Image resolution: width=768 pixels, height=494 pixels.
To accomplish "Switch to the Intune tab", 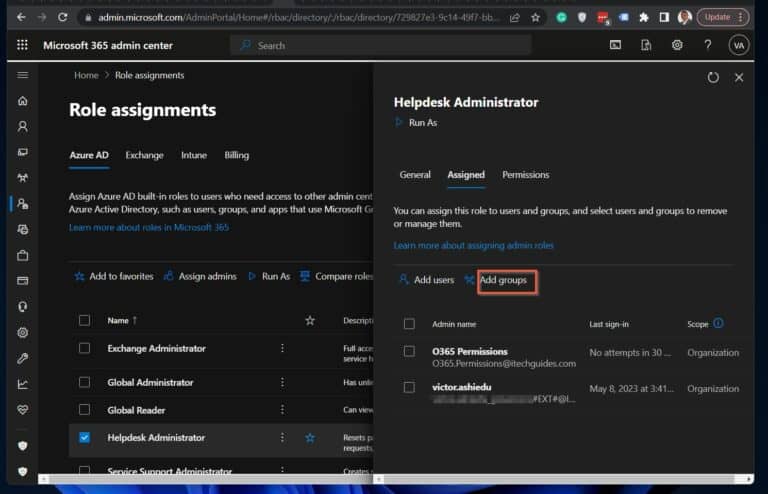I will pyautogui.click(x=194, y=155).
